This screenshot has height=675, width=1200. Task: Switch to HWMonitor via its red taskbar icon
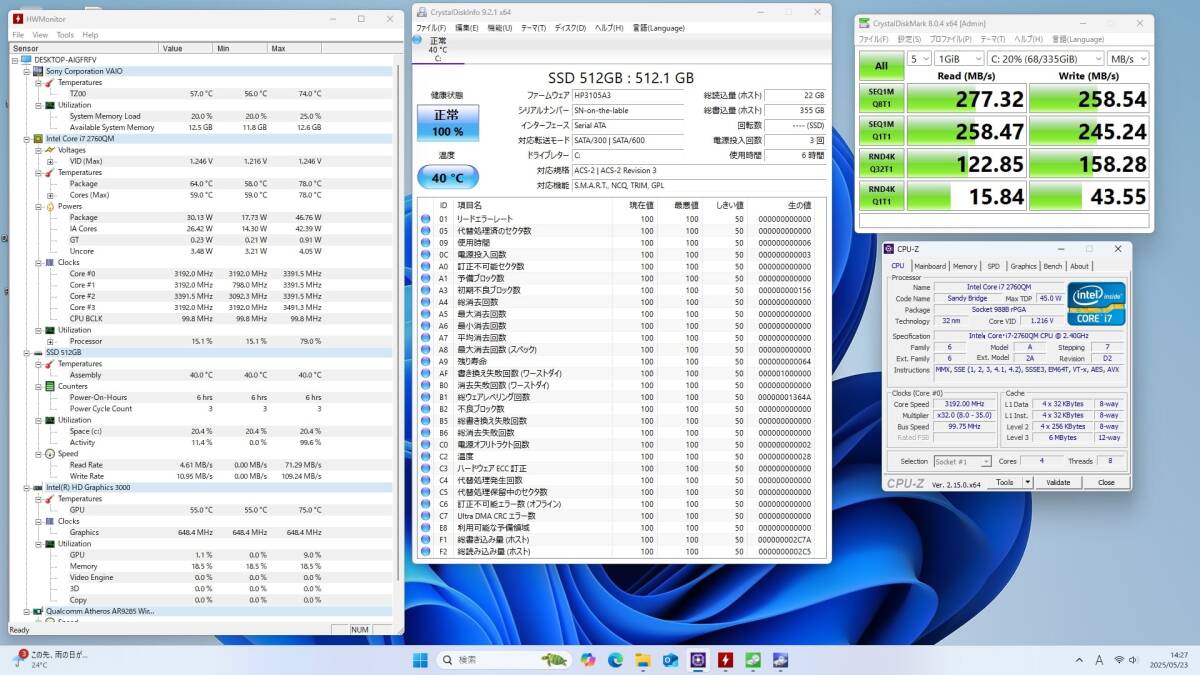(x=725, y=660)
